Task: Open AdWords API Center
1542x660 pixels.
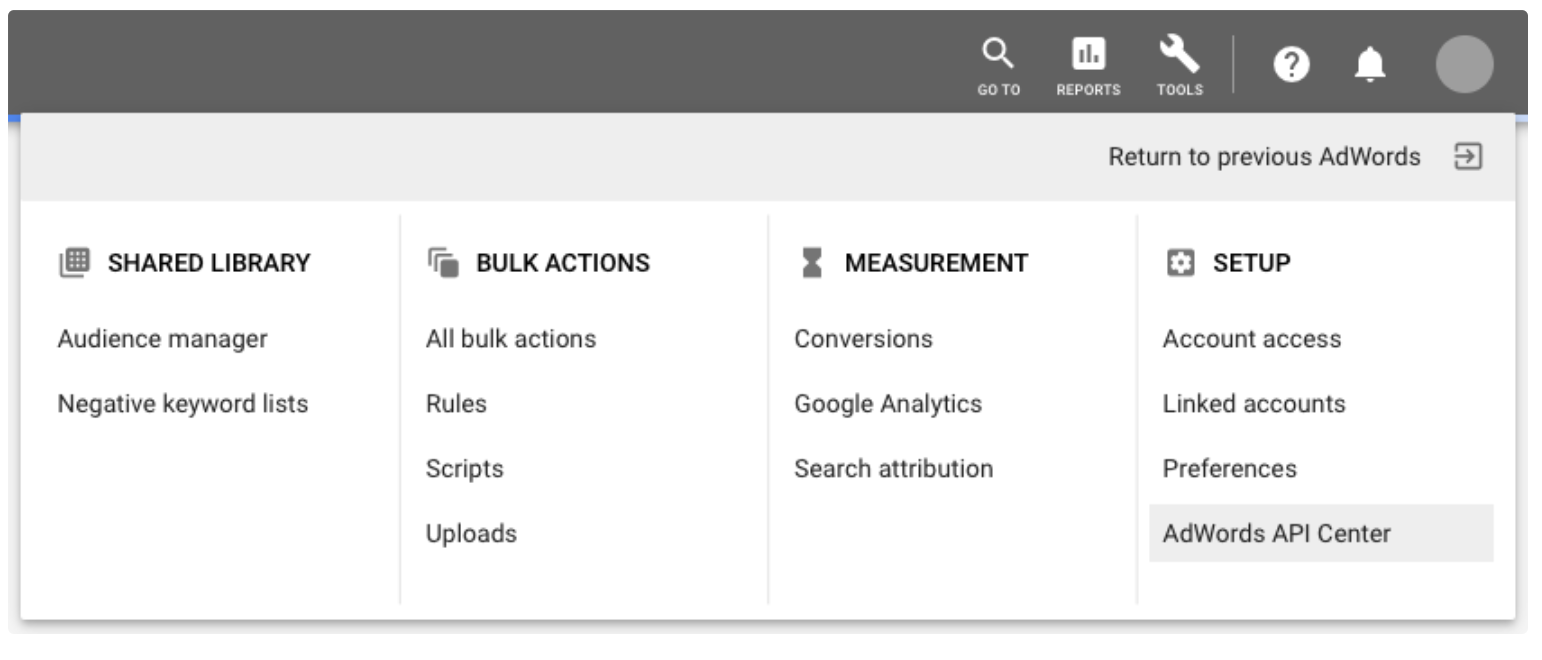Action: 1276,534
